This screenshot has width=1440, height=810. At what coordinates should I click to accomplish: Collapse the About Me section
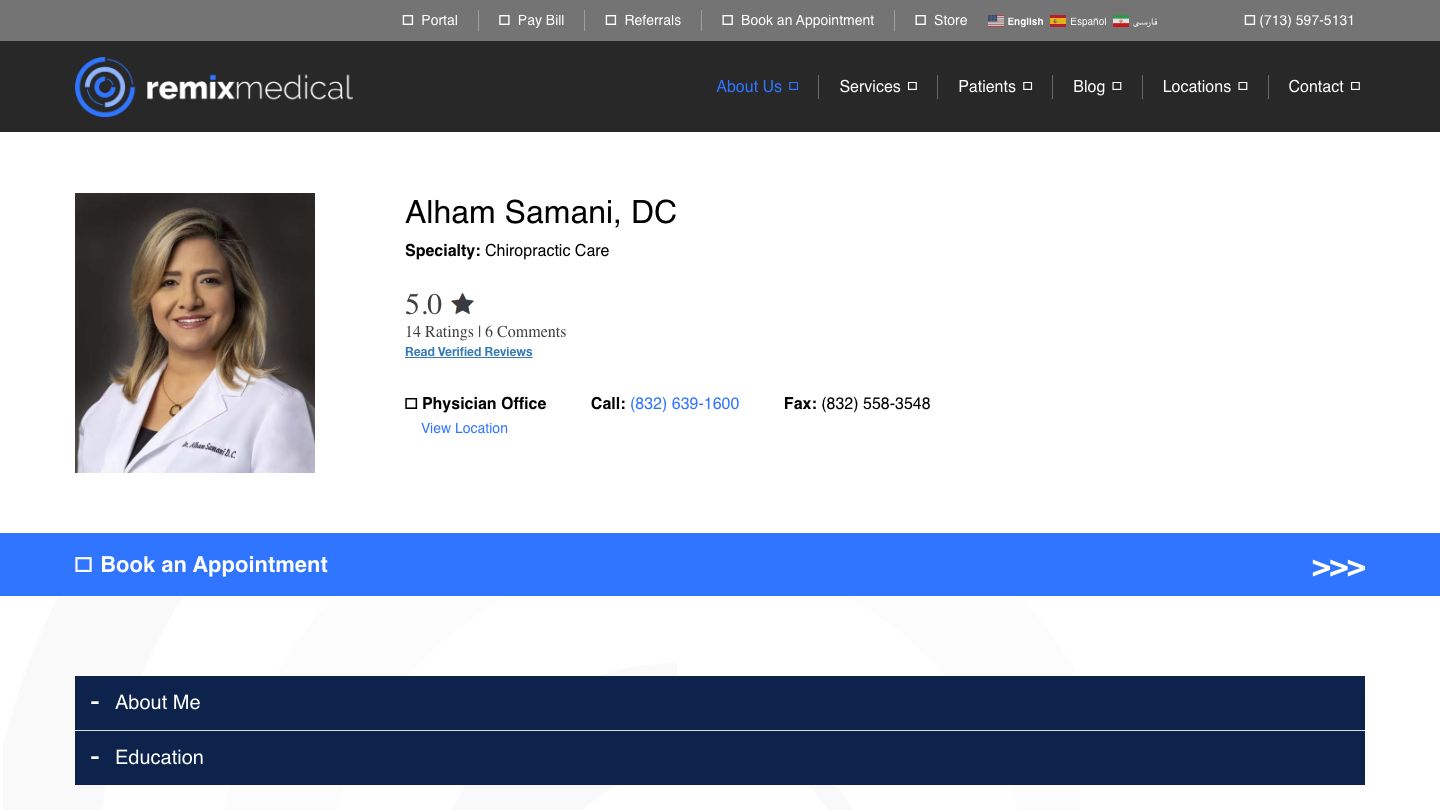[x=95, y=702]
